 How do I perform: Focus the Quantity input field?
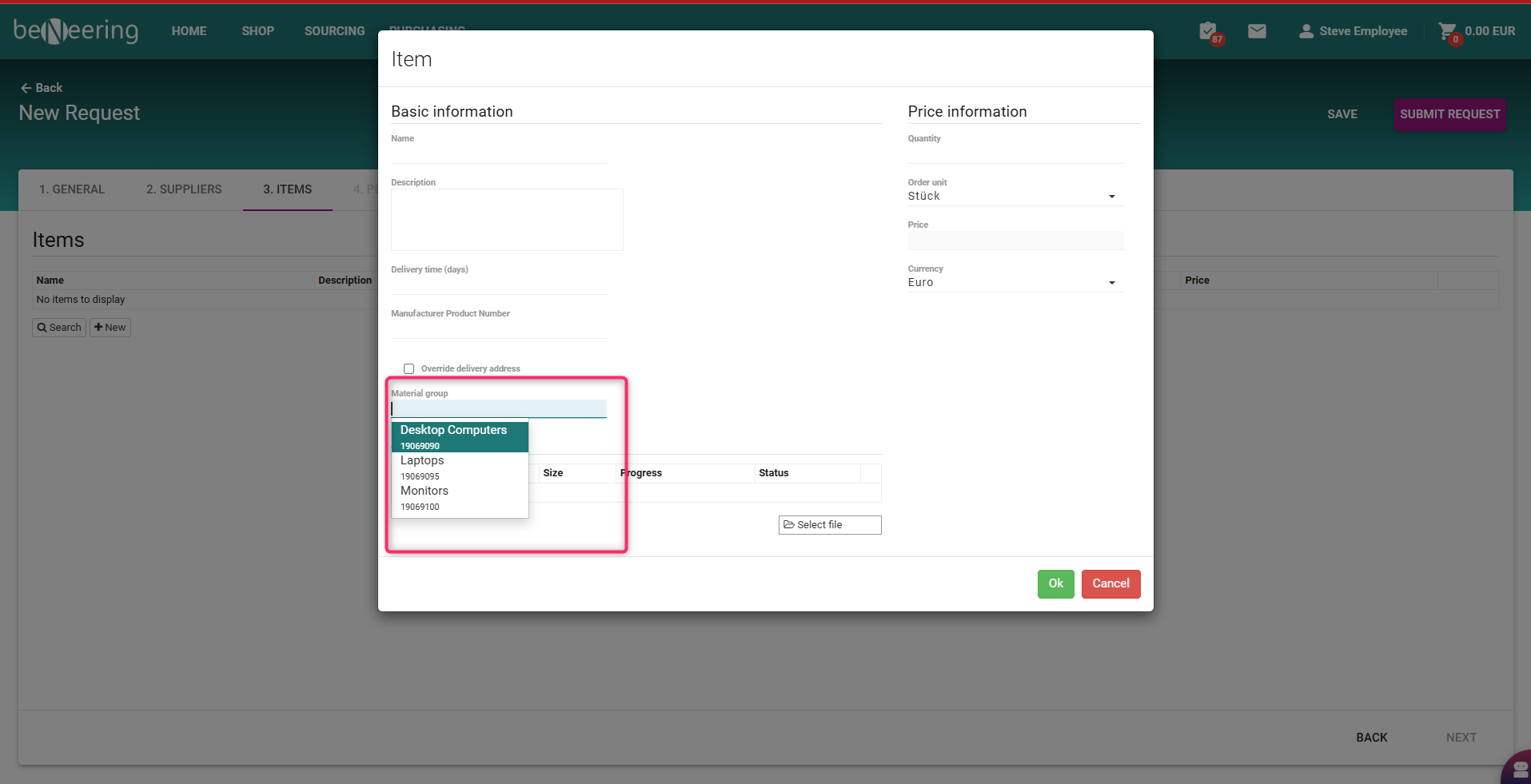[x=1015, y=153]
